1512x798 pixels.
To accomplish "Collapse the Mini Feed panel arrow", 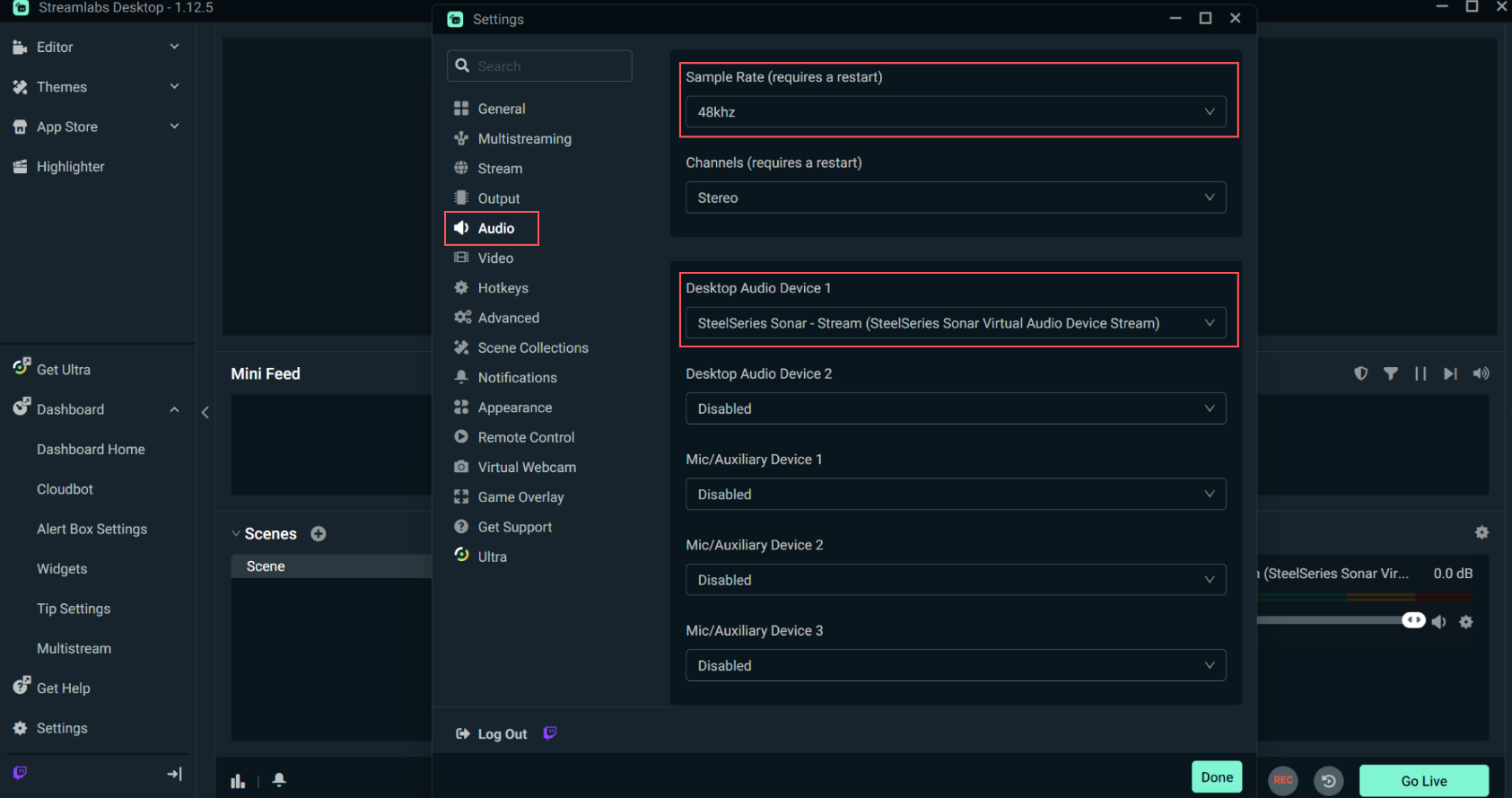I will 205,412.
